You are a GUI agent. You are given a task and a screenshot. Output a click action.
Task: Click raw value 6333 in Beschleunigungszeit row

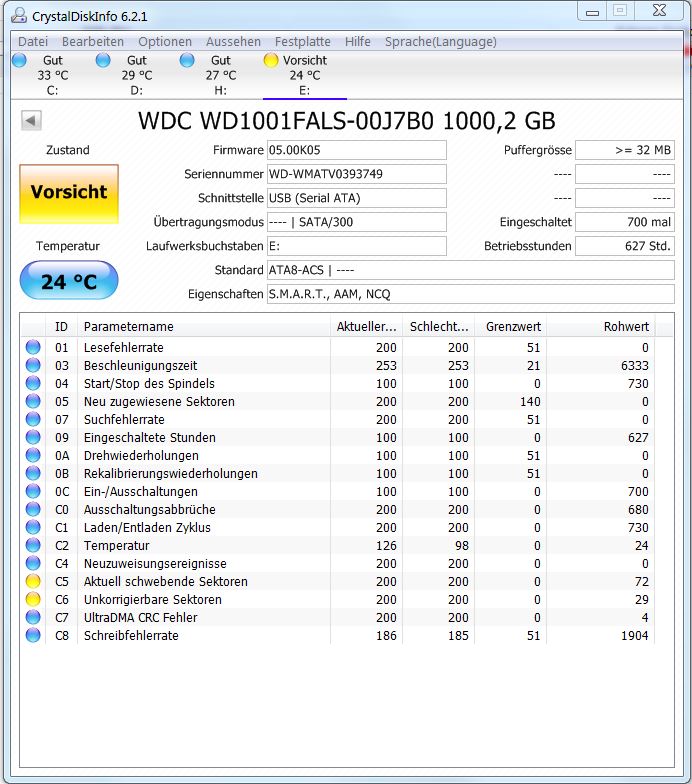tap(634, 366)
